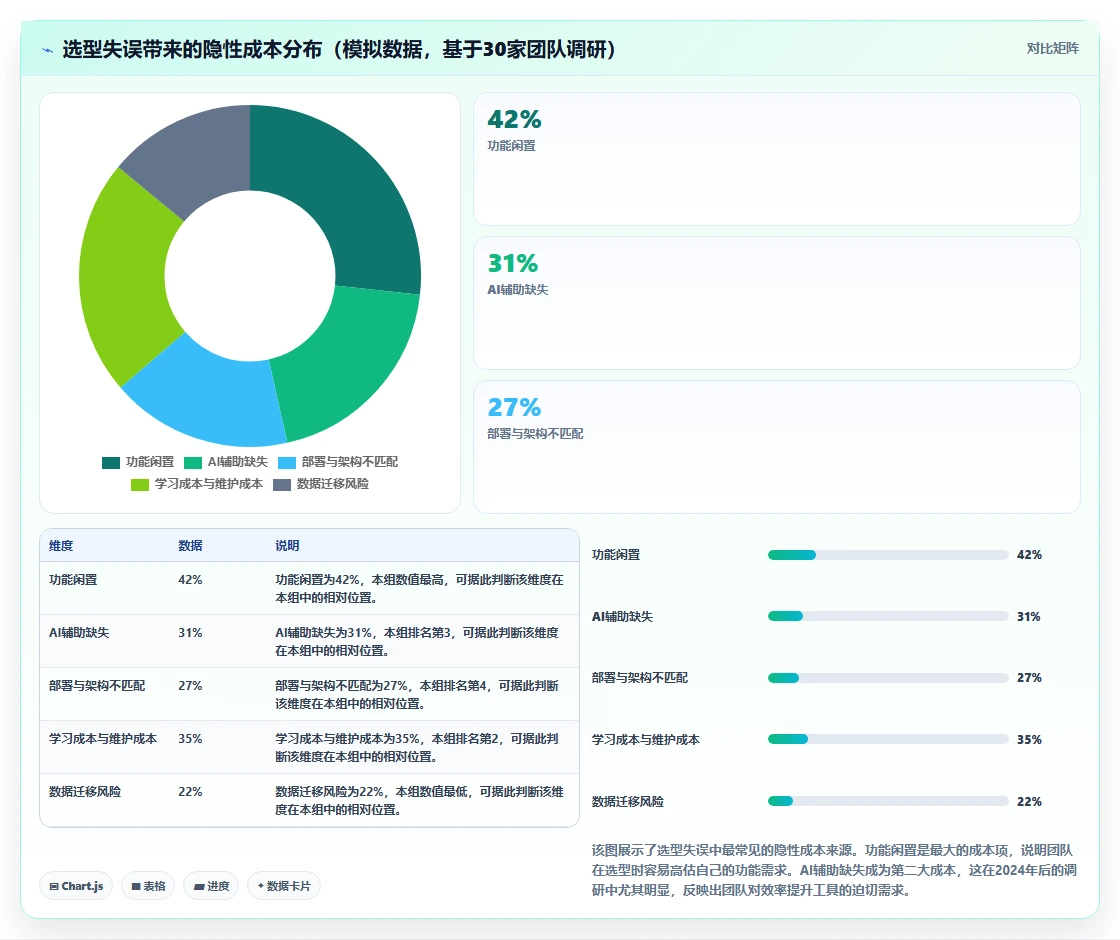The height and width of the screenshot is (940, 1120).
Task: Click the 42% table cell
Action: tap(190, 579)
